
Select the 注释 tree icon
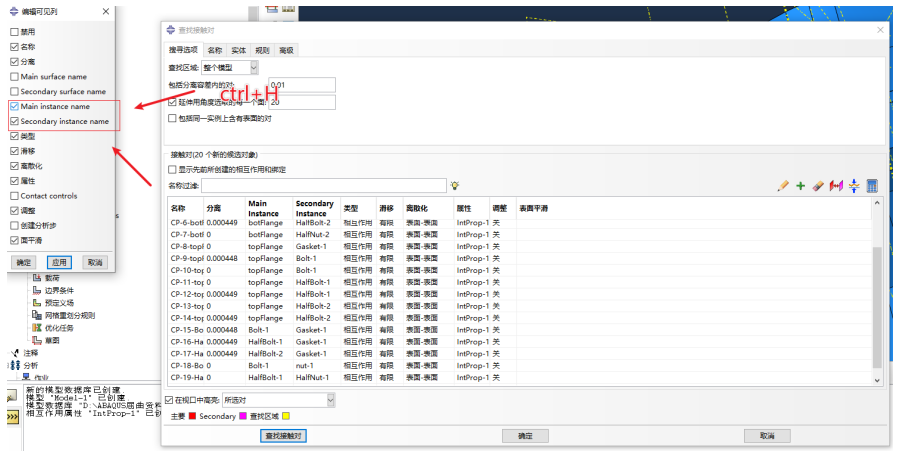(x=15, y=353)
